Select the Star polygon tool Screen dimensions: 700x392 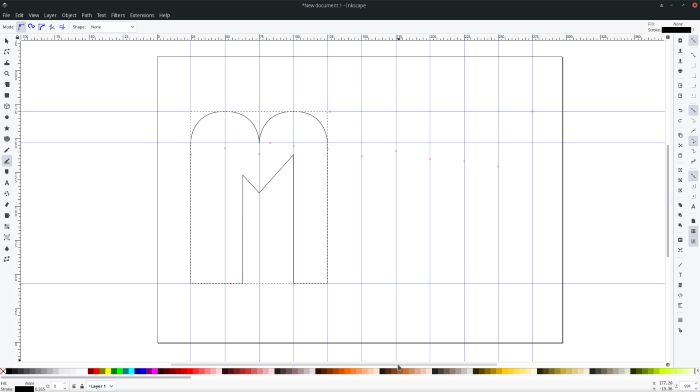7,128
